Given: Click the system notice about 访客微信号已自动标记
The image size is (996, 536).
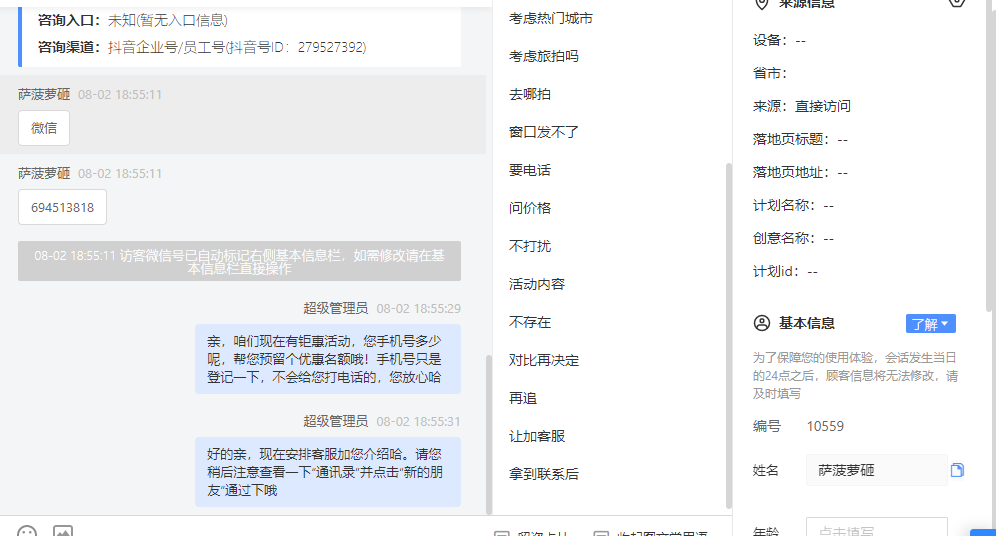Looking at the screenshot, I should pyautogui.click(x=239, y=262).
